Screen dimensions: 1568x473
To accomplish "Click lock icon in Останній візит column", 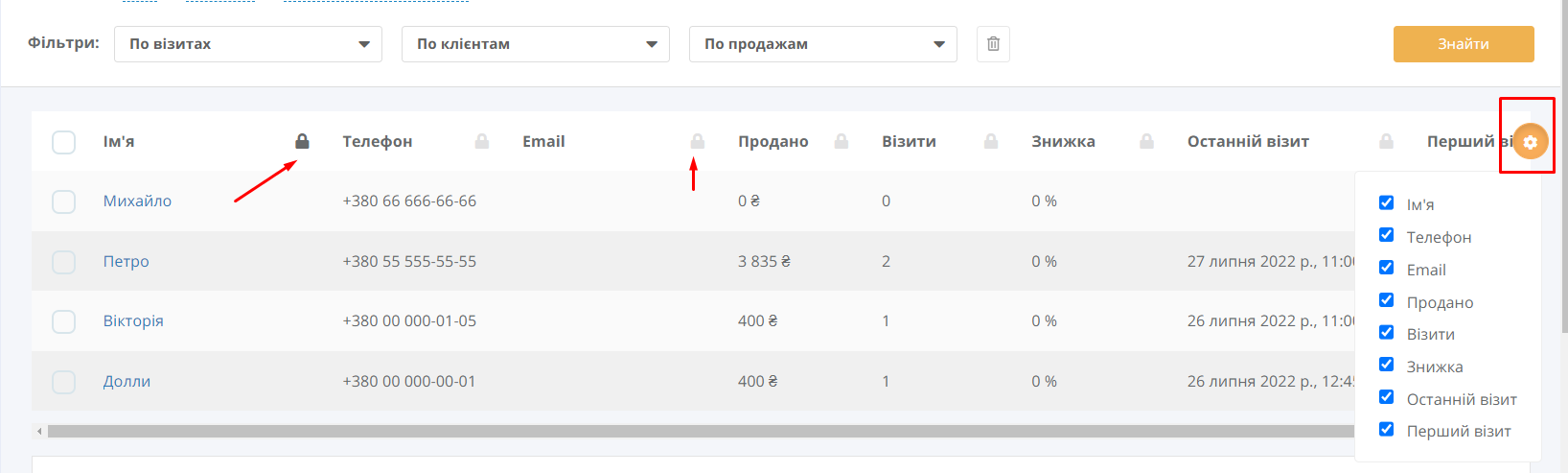I will pyautogui.click(x=1386, y=141).
